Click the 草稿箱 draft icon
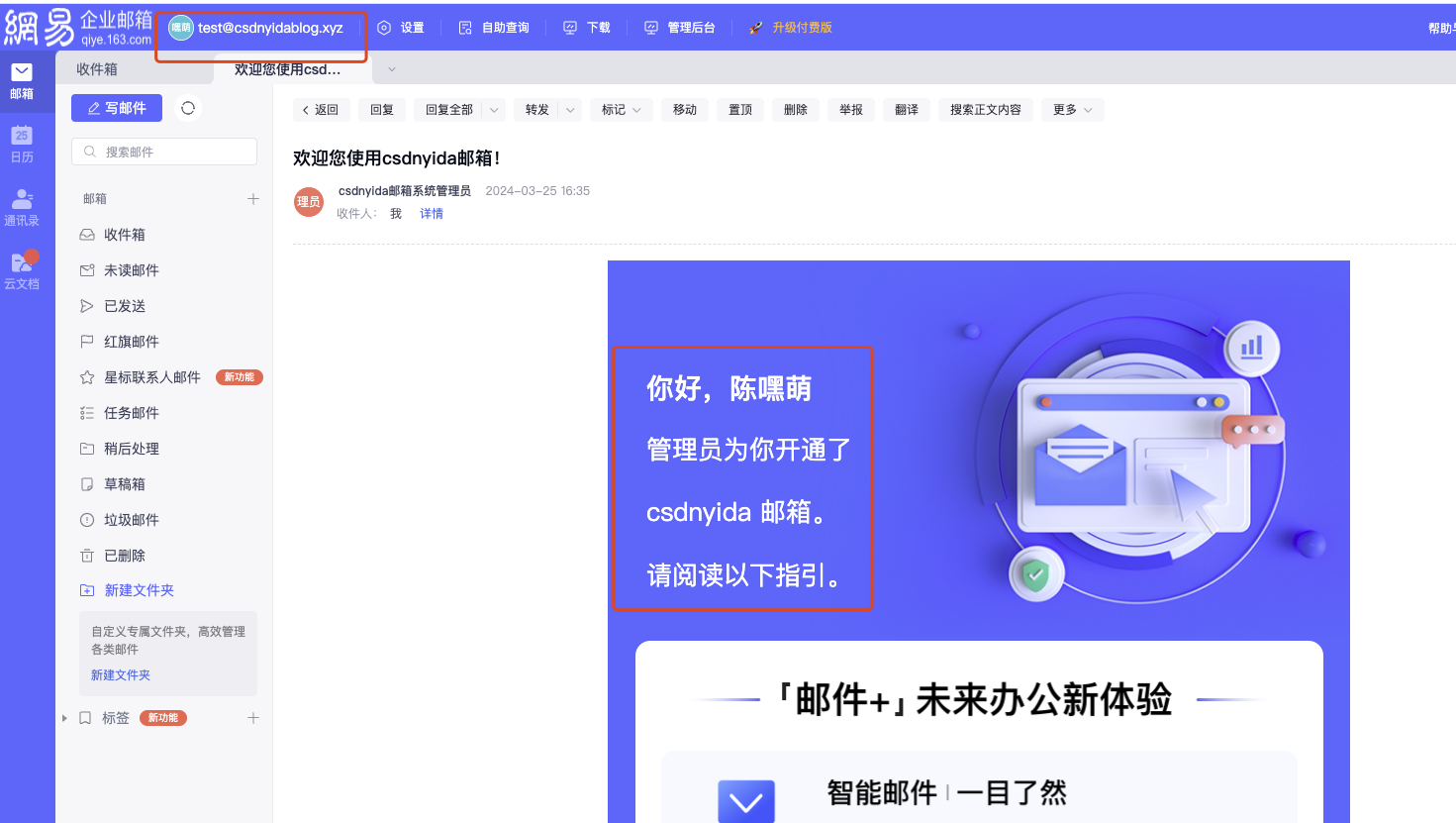 coord(87,484)
